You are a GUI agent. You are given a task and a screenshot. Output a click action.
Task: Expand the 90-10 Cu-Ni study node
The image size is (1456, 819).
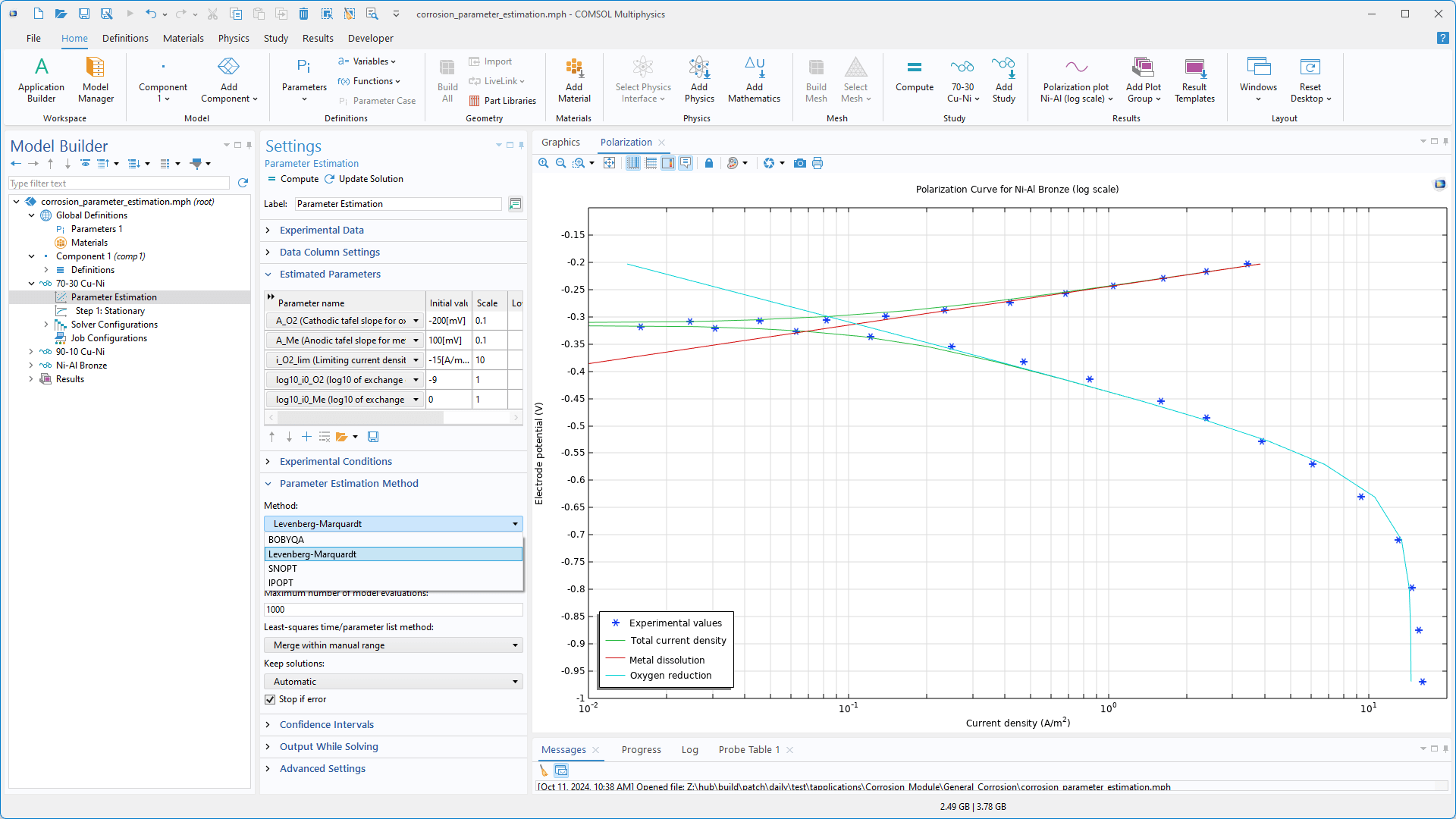[x=31, y=352]
